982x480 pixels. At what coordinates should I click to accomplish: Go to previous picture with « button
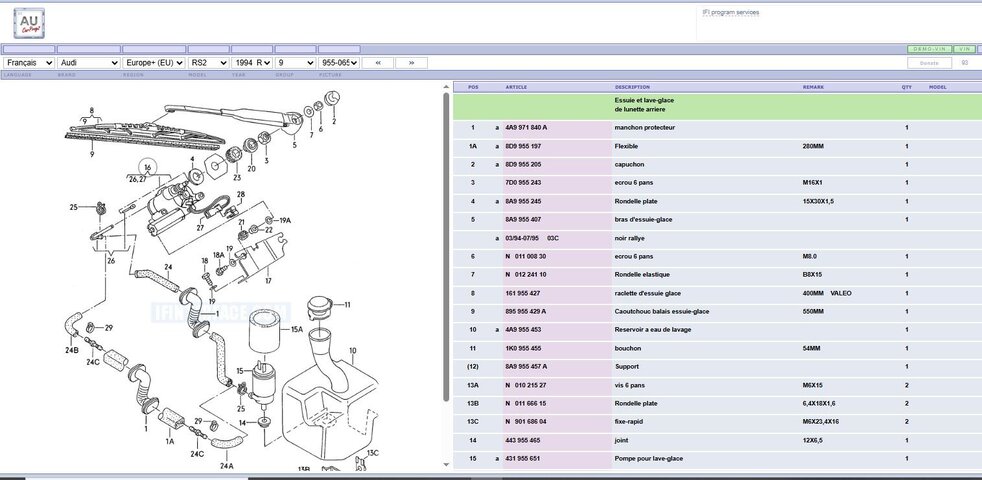pyautogui.click(x=377, y=63)
